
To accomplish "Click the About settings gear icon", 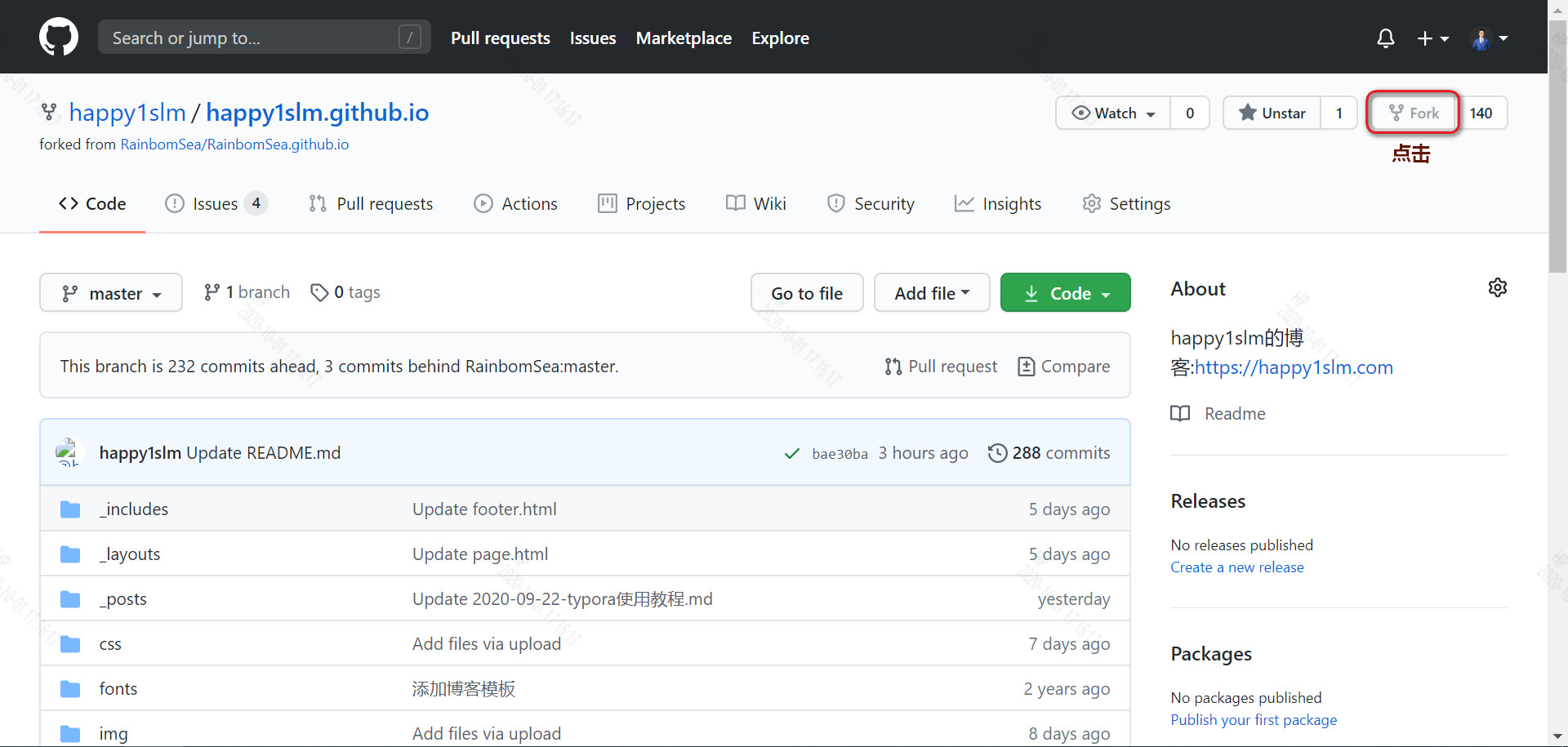I will [1498, 287].
